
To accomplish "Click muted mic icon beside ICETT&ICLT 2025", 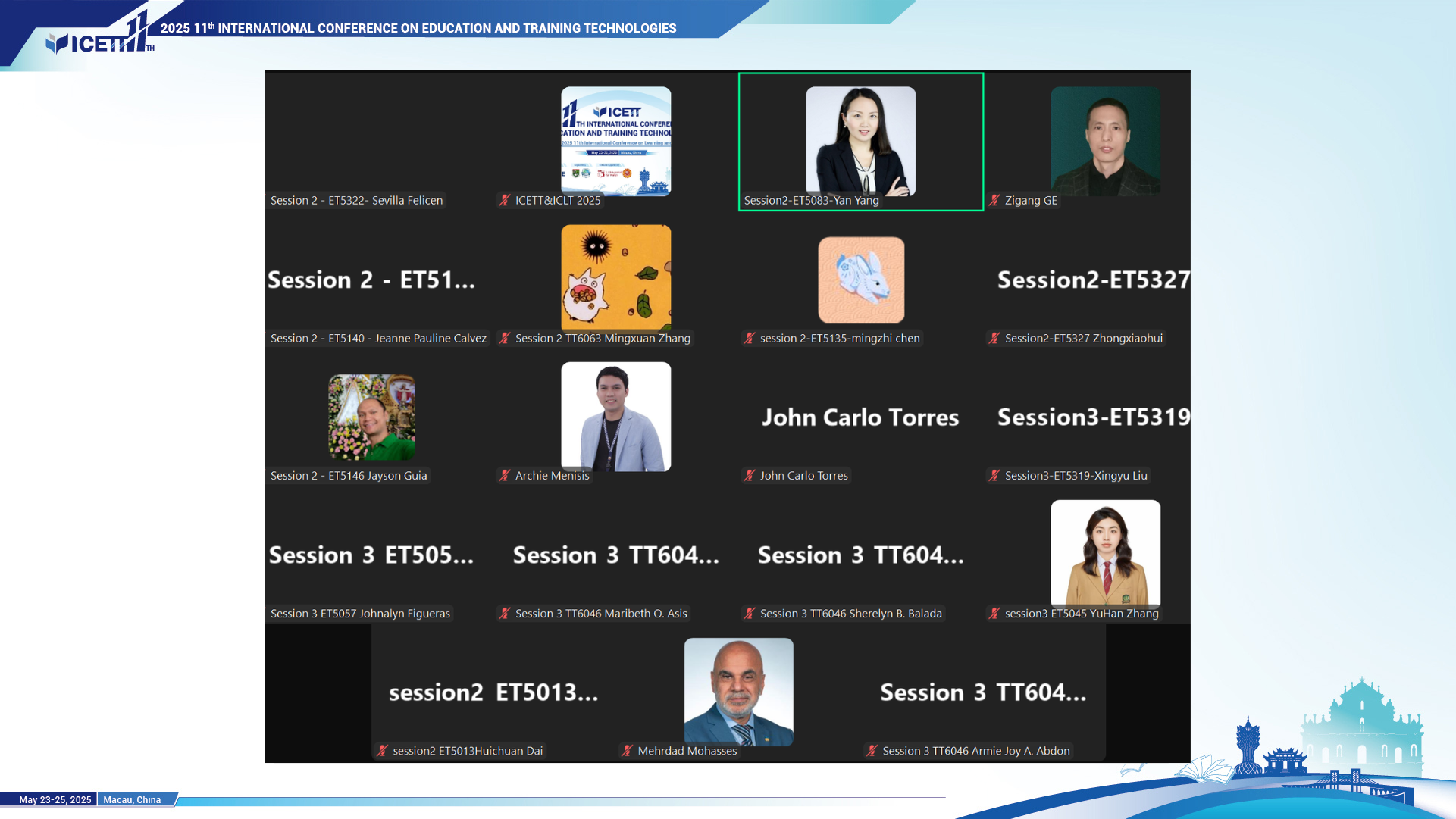I will click(x=505, y=200).
